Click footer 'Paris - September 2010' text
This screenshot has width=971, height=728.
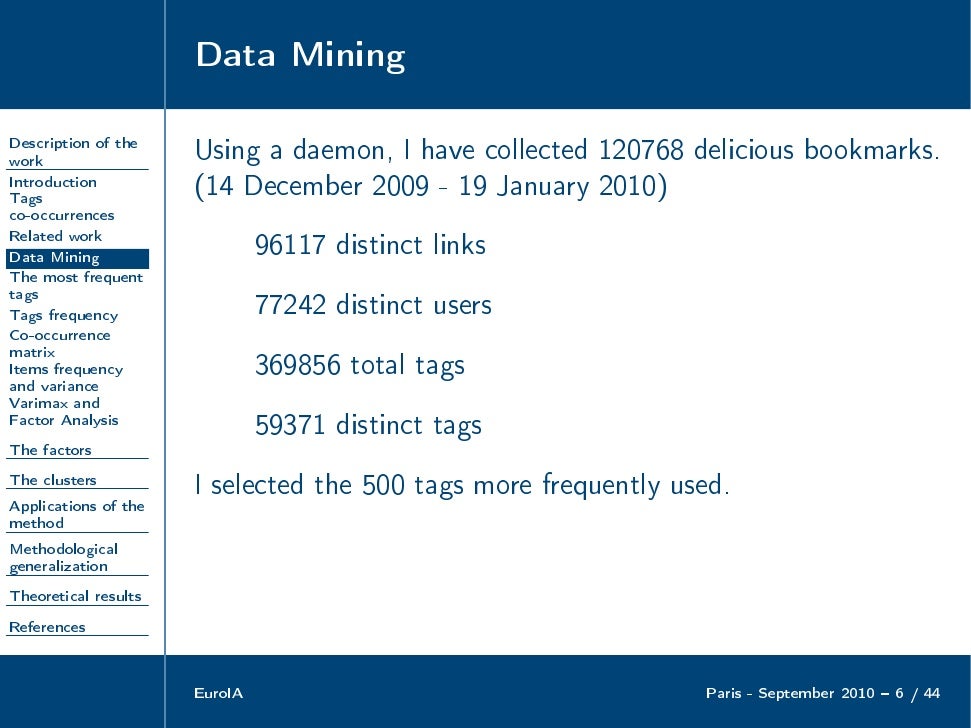click(790, 693)
